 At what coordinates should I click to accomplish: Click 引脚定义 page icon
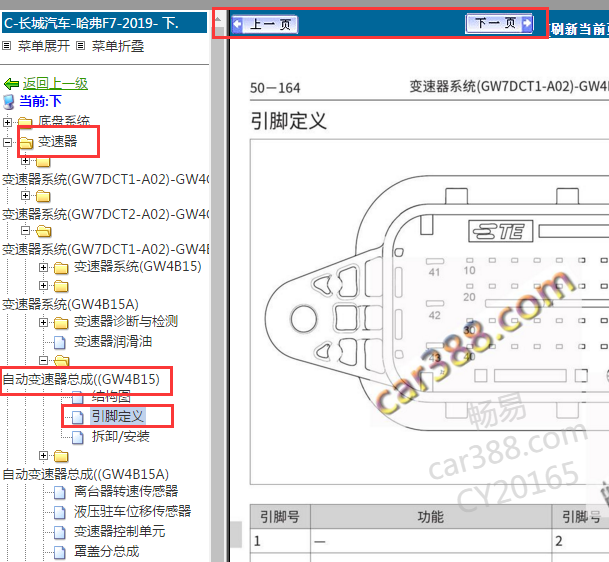[x=78, y=417]
